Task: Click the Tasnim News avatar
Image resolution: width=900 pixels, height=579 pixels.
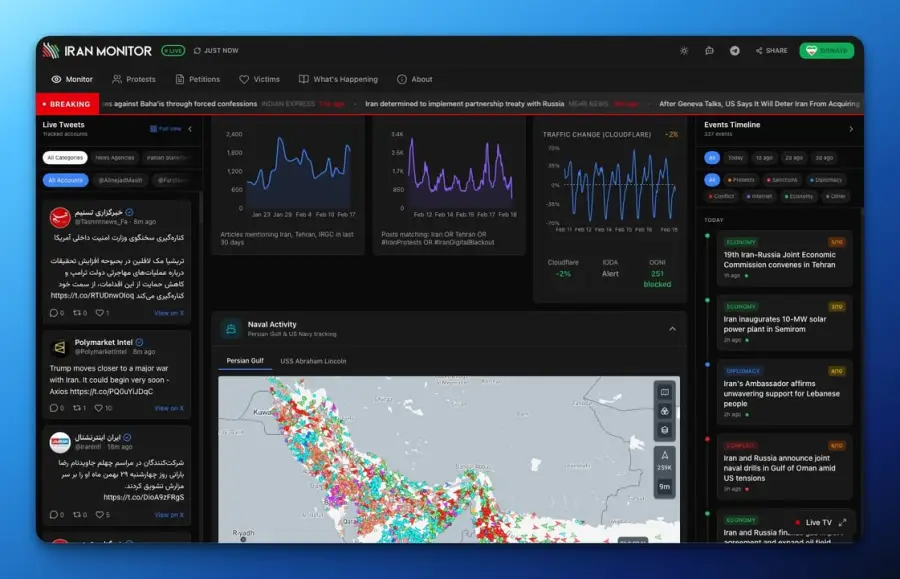Action: pos(60,217)
